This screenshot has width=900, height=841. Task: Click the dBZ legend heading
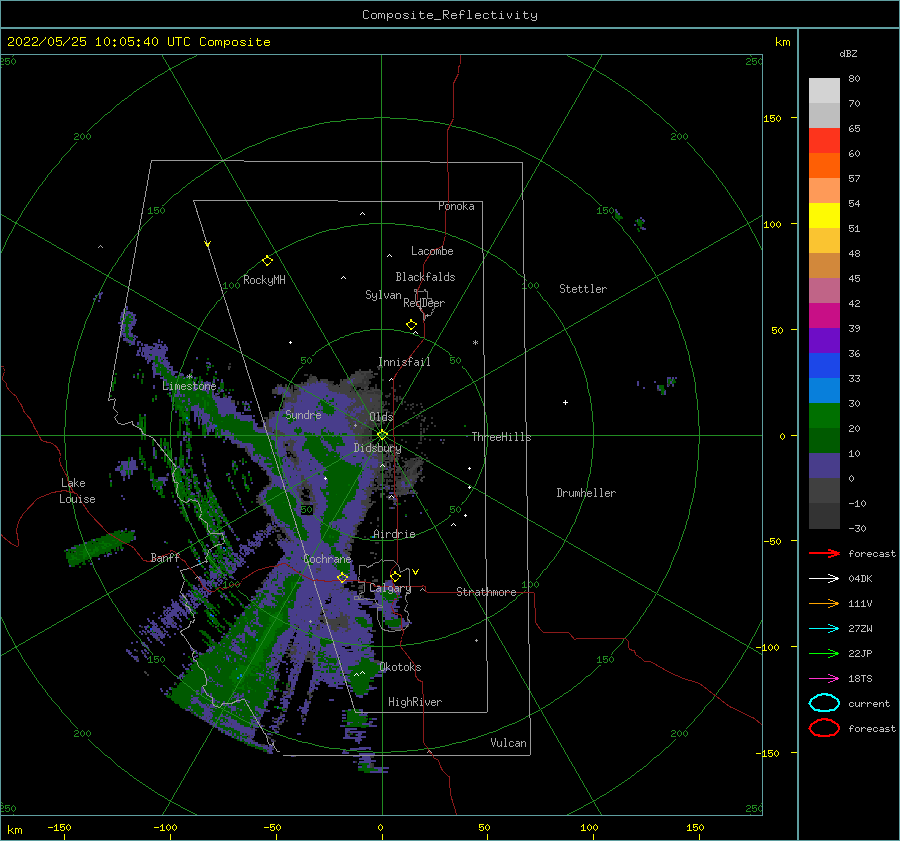tap(848, 54)
